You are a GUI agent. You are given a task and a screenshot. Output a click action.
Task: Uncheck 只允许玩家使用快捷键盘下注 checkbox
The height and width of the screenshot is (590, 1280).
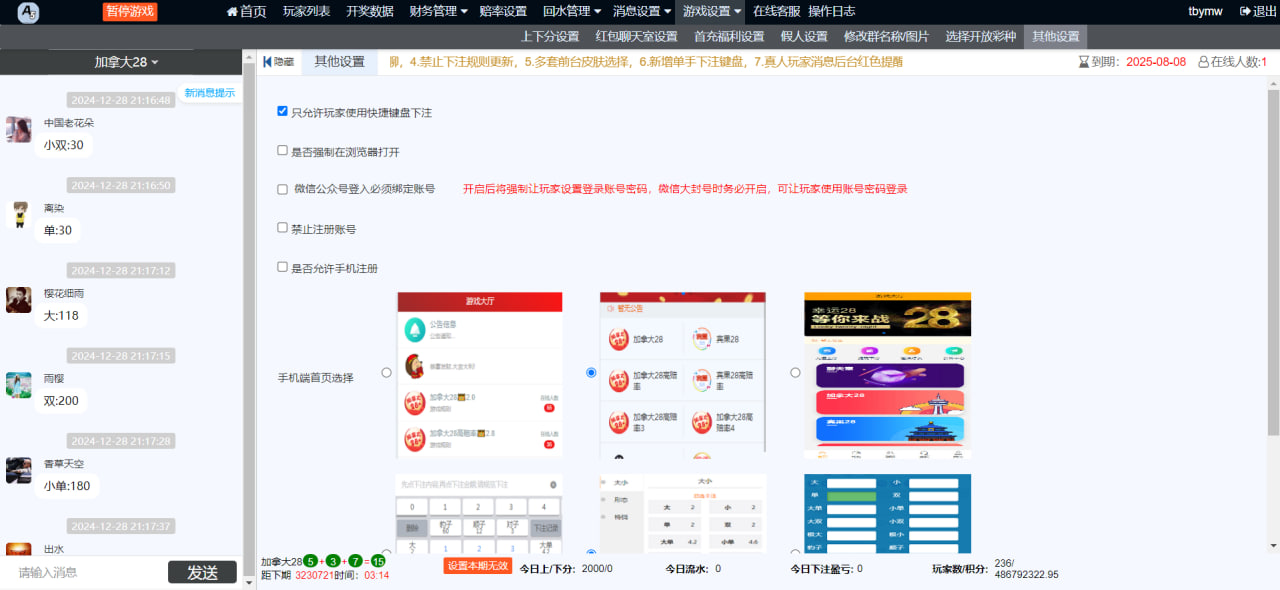click(283, 111)
